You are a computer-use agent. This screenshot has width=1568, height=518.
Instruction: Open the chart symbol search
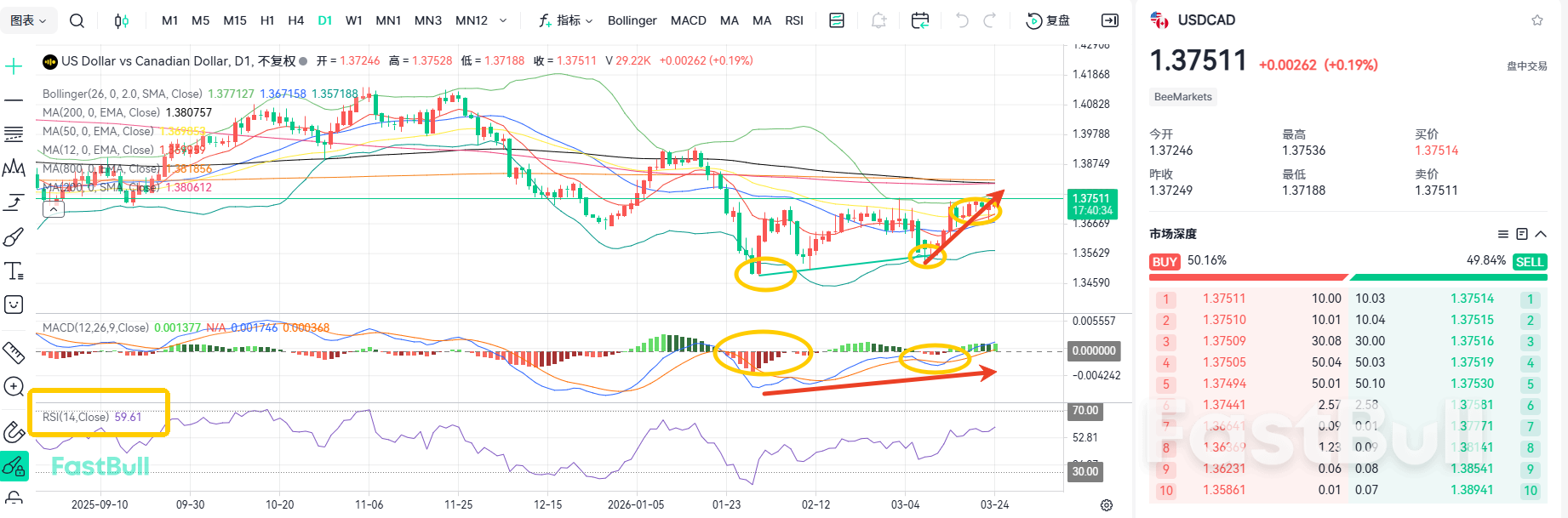click(x=77, y=20)
